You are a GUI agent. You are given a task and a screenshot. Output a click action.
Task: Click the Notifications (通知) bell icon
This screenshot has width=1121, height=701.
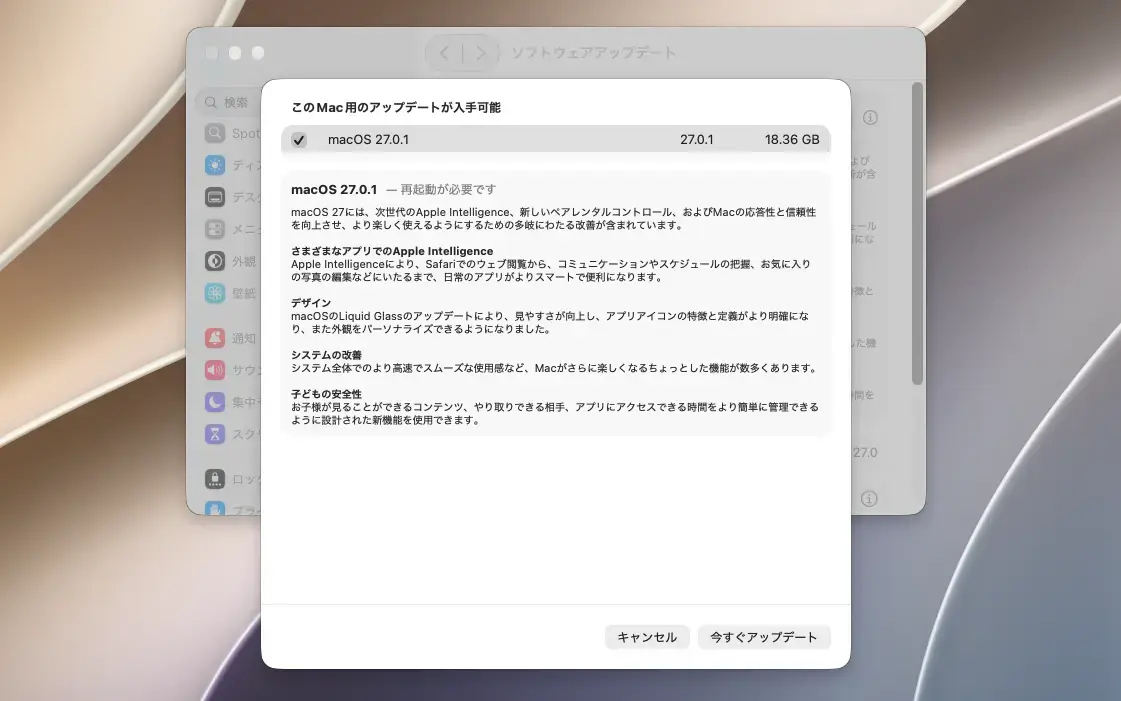214,338
